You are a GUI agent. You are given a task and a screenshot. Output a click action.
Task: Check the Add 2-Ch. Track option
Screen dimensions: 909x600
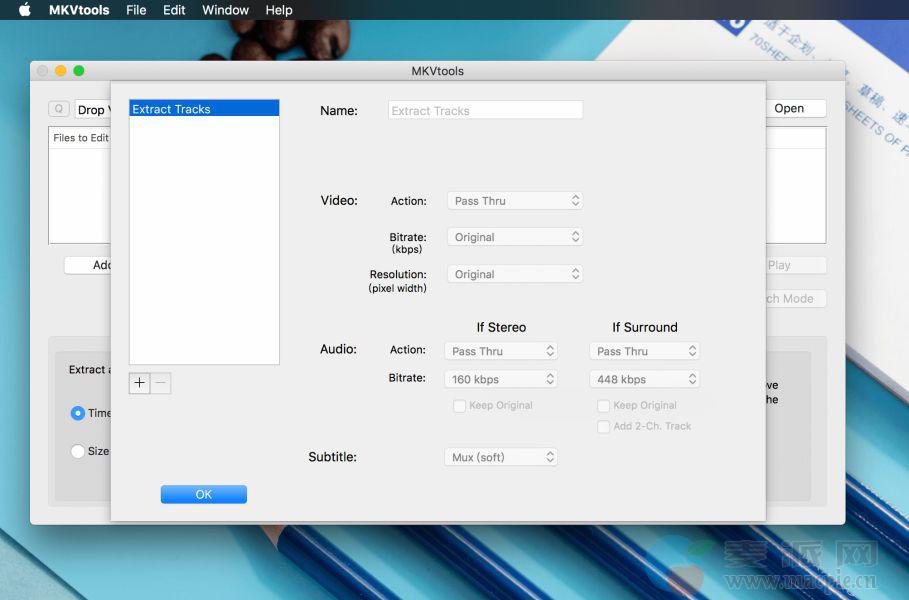(x=604, y=427)
